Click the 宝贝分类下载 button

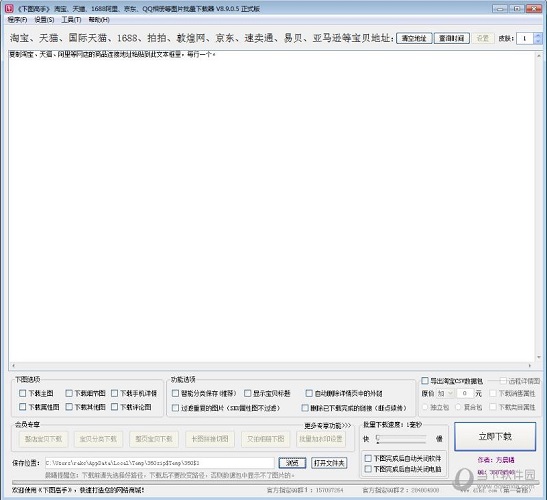click(98, 439)
